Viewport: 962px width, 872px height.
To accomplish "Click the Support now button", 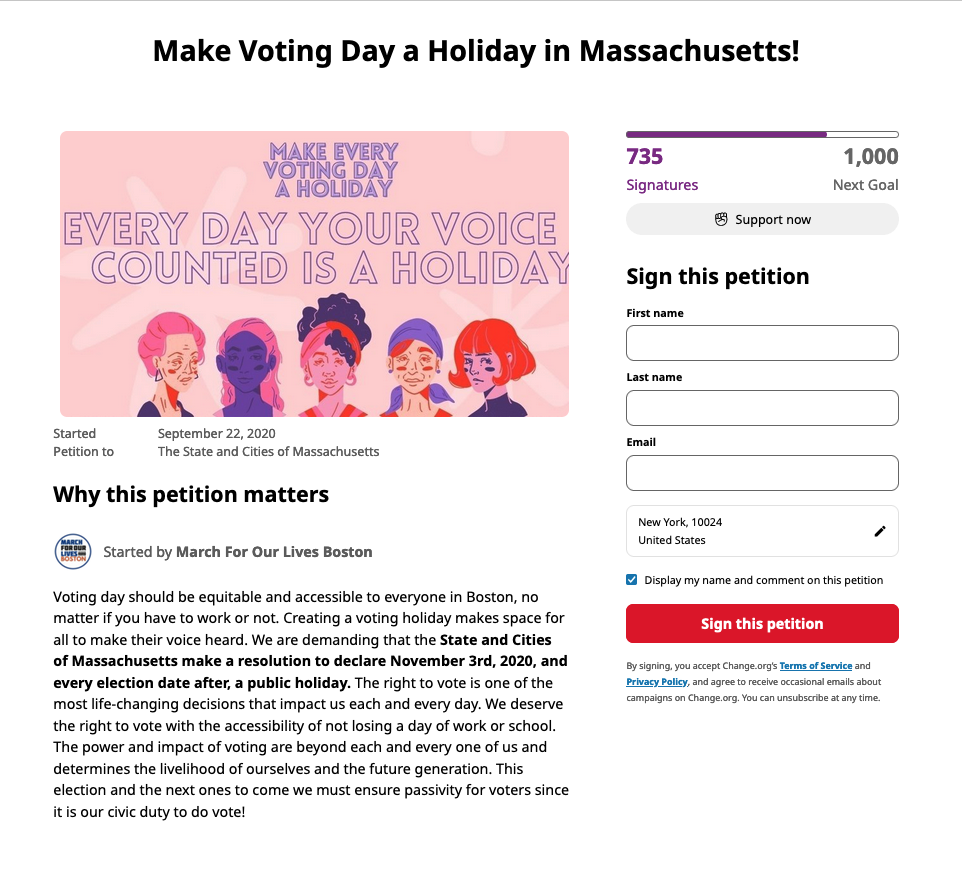I will pos(762,219).
